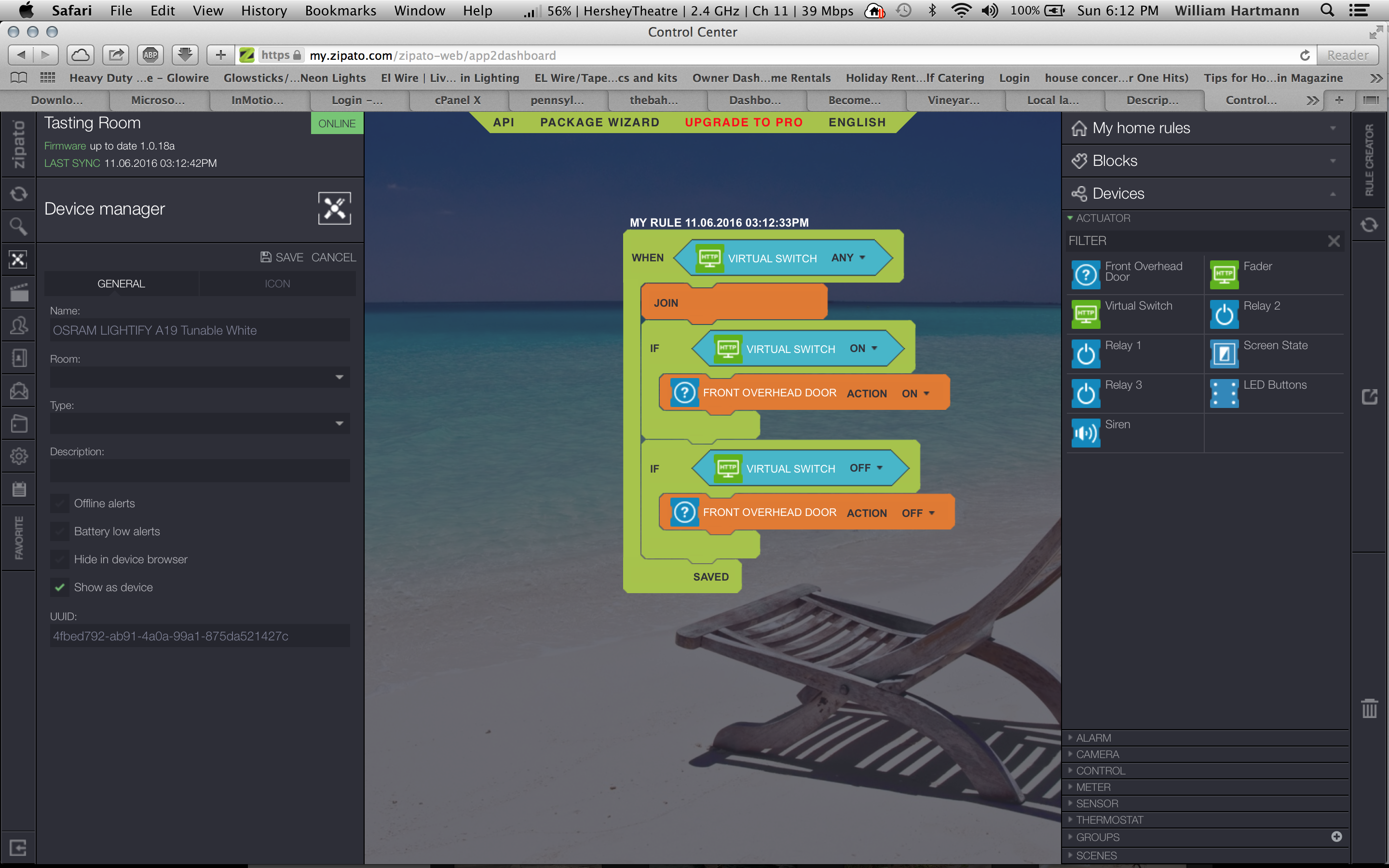Image resolution: width=1389 pixels, height=868 pixels.
Task: Open settings gear in left sidebar
Action: coord(18,456)
